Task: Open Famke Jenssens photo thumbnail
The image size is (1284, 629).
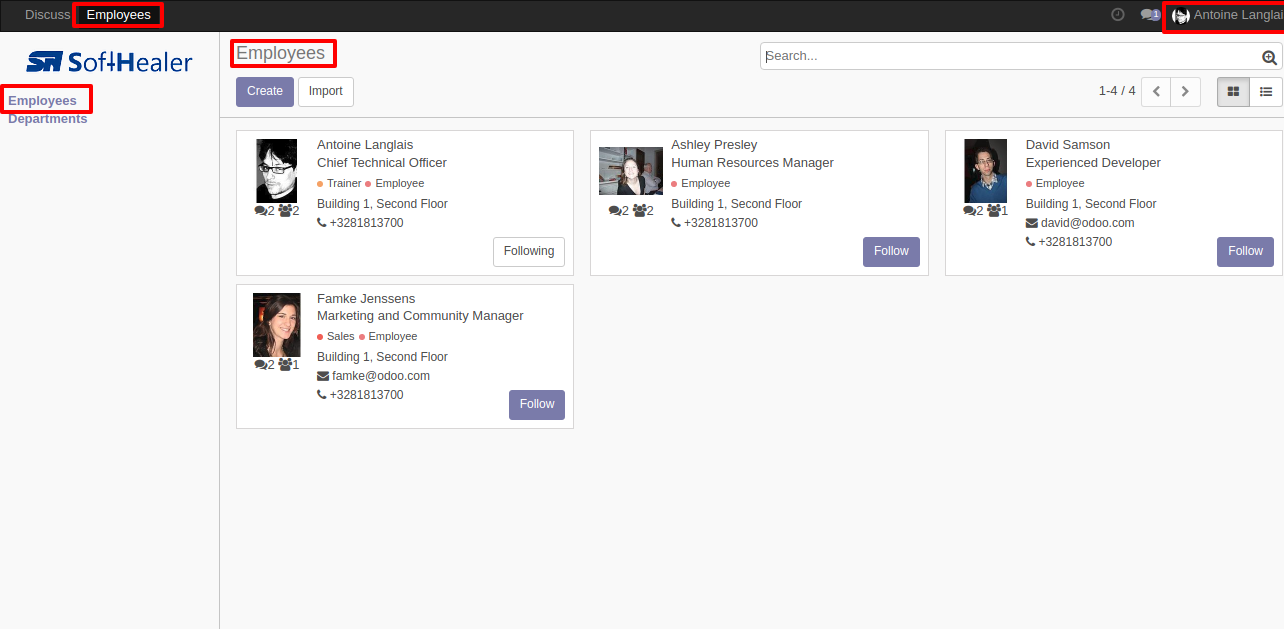Action: tap(277, 325)
